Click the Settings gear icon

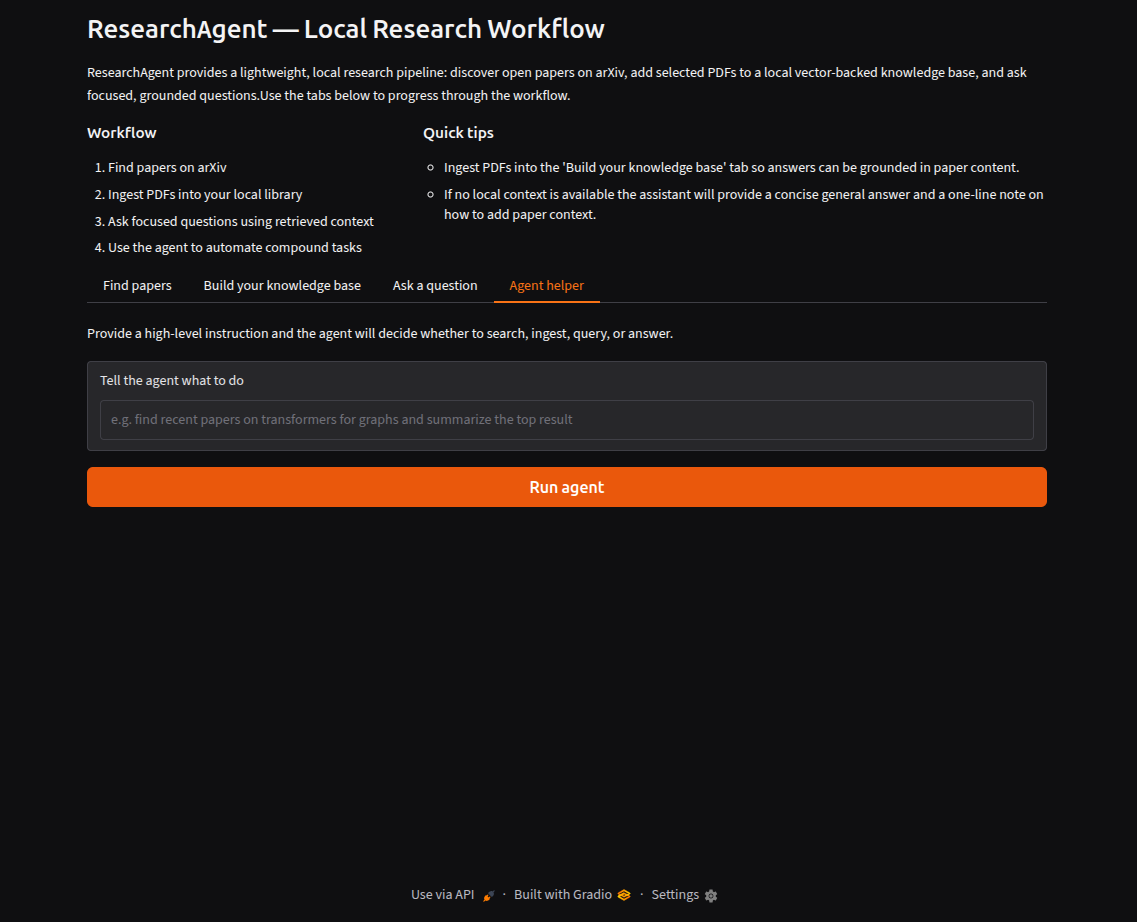tap(711, 896)
